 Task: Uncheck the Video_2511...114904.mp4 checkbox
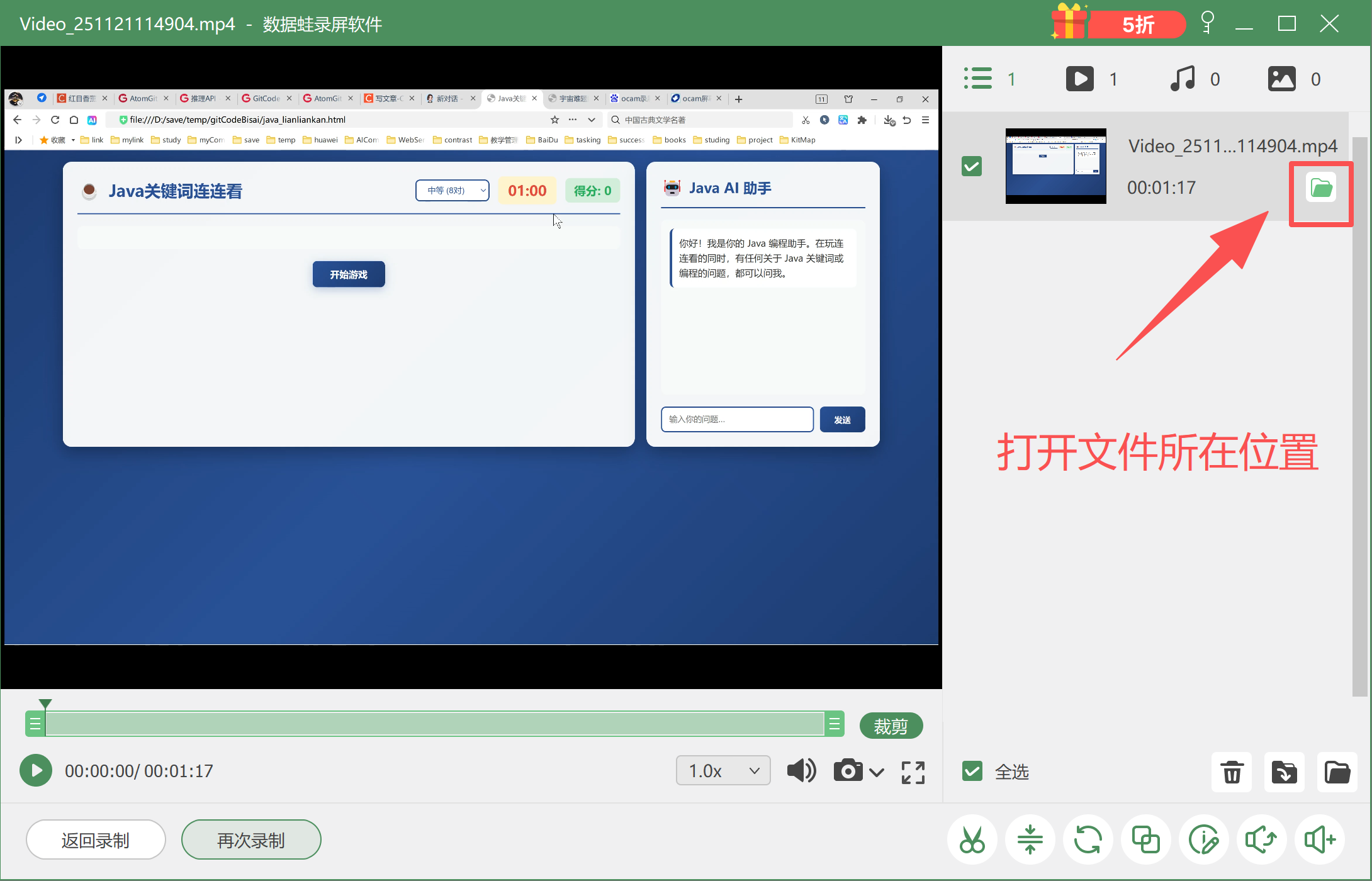click(x=972, y=166)
